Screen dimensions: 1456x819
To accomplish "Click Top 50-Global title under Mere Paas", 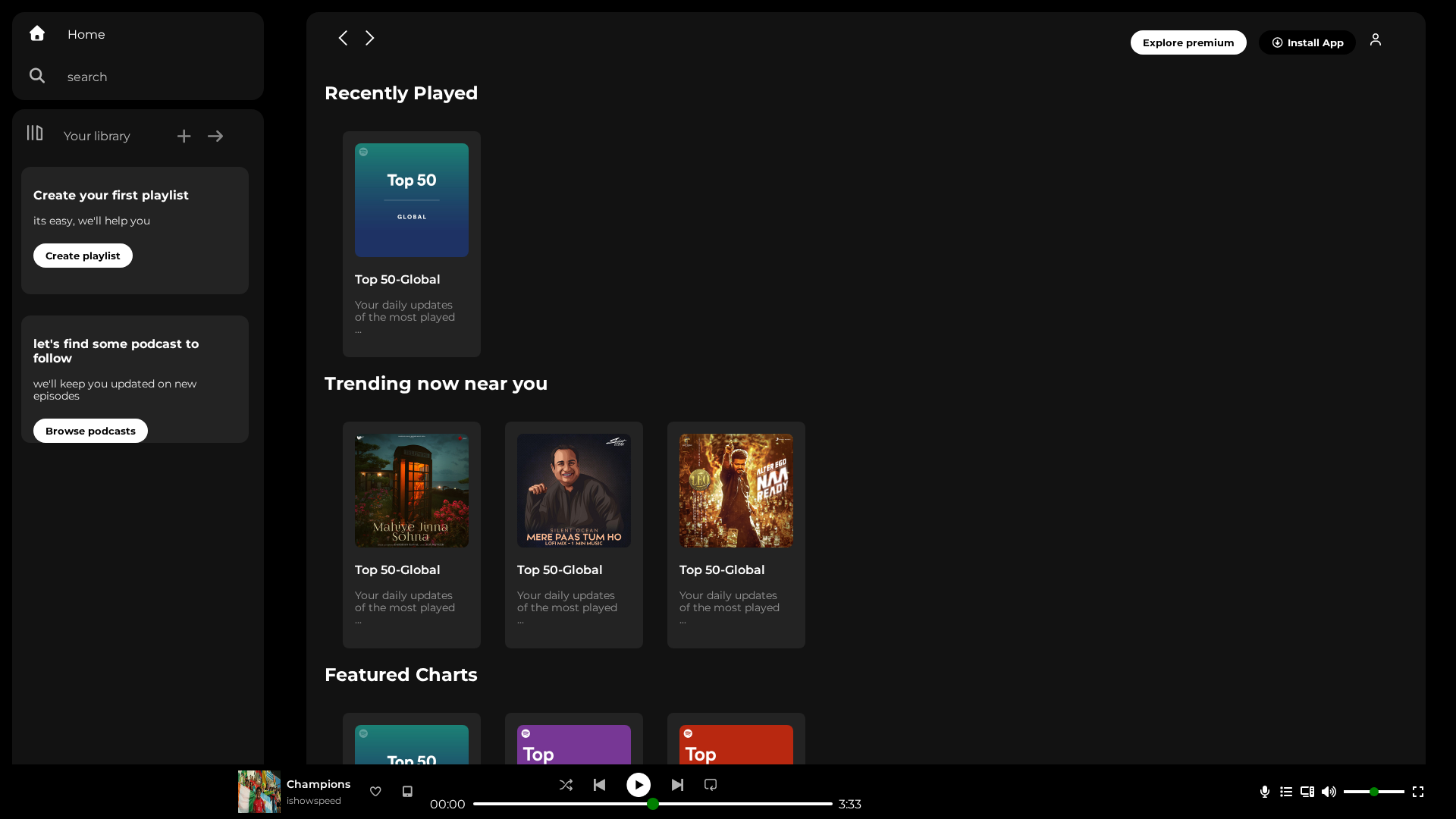I will pos(560,570).
